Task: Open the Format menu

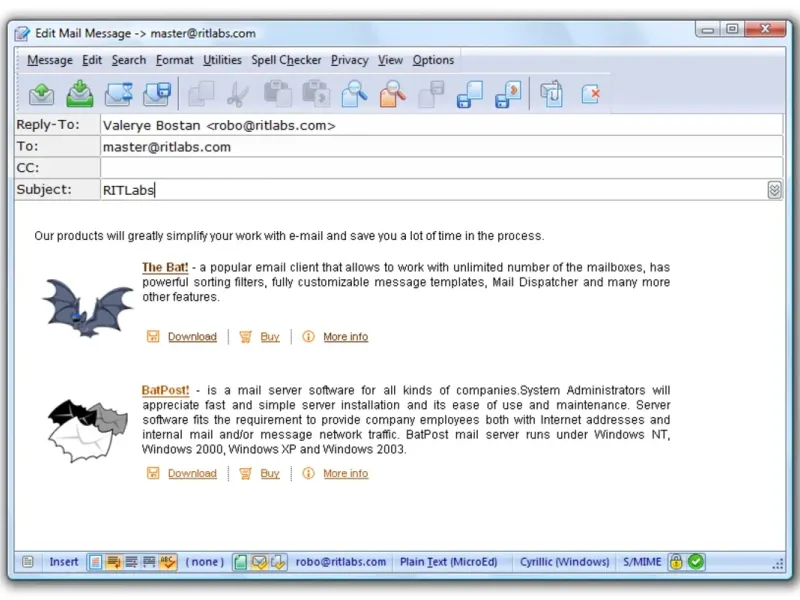Action: point(174,60)
